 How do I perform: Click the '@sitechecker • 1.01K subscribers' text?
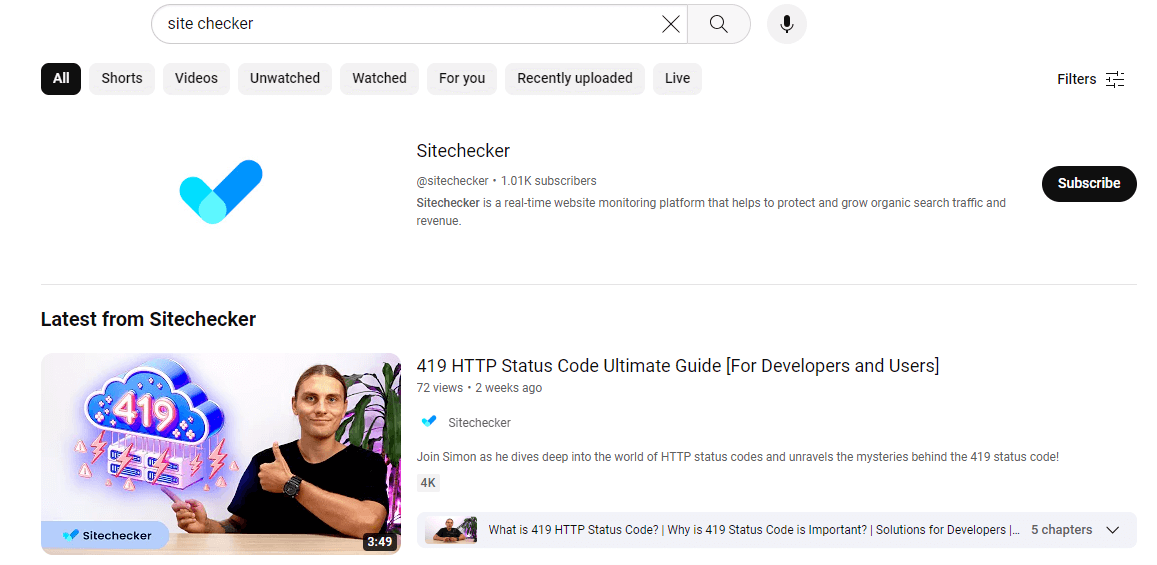pos(506,181)
